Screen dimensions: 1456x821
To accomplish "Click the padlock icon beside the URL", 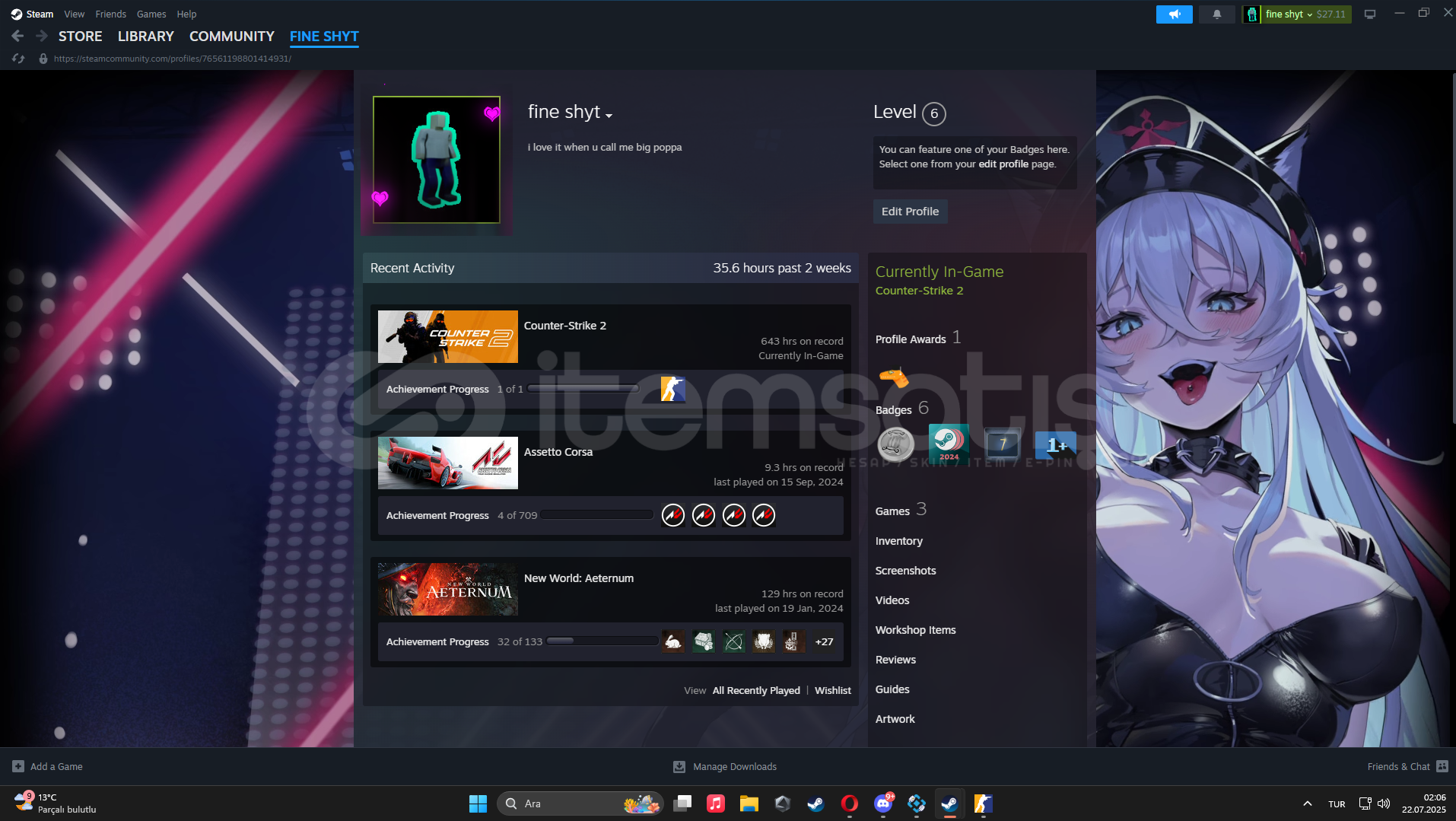I will coord(43,59).
